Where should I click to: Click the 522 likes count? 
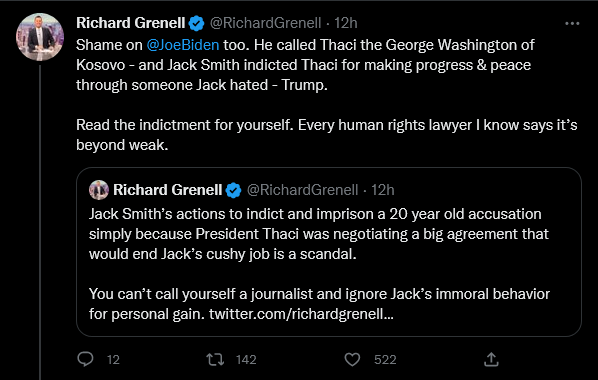(385, 360)
